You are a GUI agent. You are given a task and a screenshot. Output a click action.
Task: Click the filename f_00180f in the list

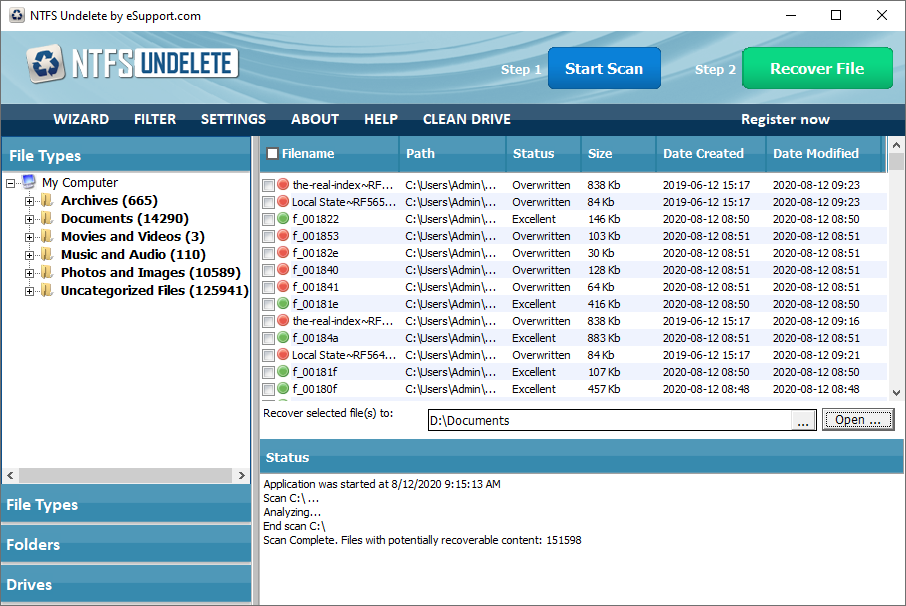(315, 389)
